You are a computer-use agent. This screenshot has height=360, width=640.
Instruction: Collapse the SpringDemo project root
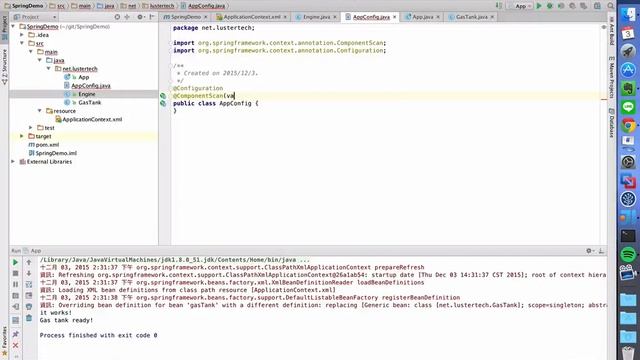13,27
